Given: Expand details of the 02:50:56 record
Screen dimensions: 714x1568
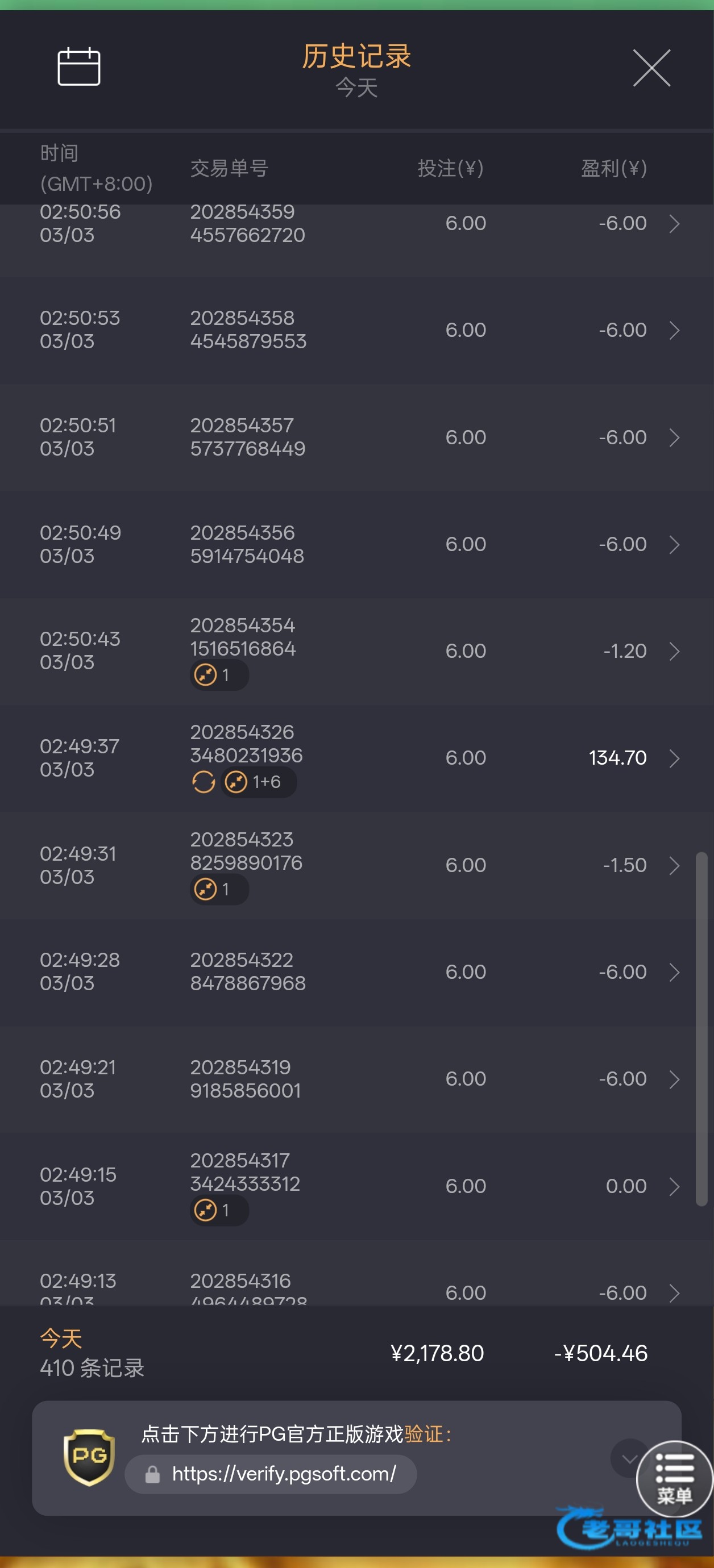Looking at the screenshot, I should pyautogui.click(x=674, y=223).
